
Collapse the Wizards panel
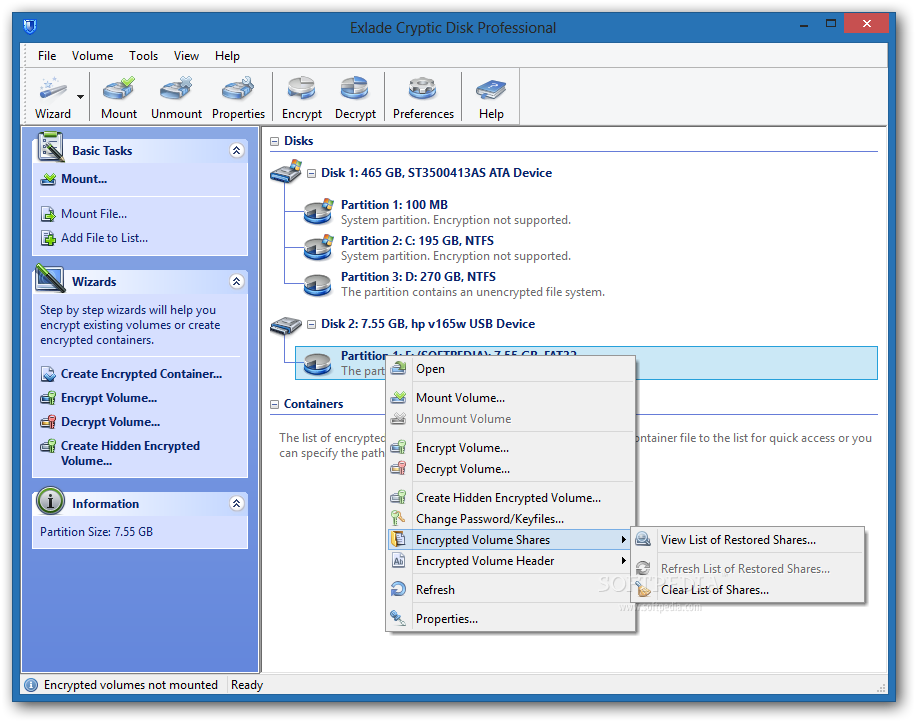[237, 281]
